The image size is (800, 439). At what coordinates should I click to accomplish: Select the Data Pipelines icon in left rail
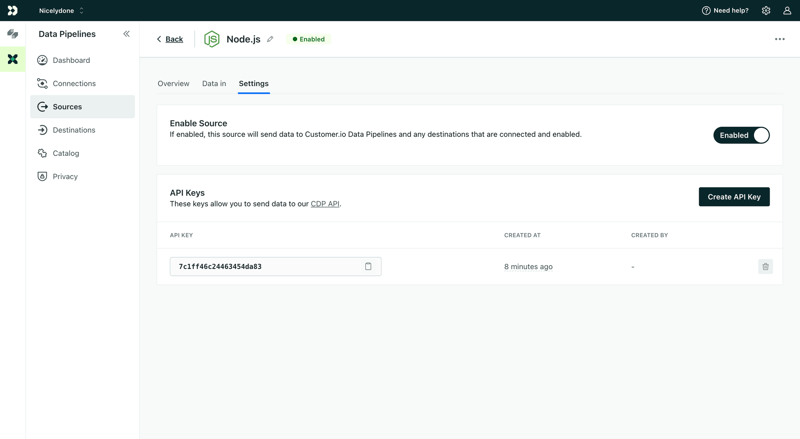click(x=13, y=59)
